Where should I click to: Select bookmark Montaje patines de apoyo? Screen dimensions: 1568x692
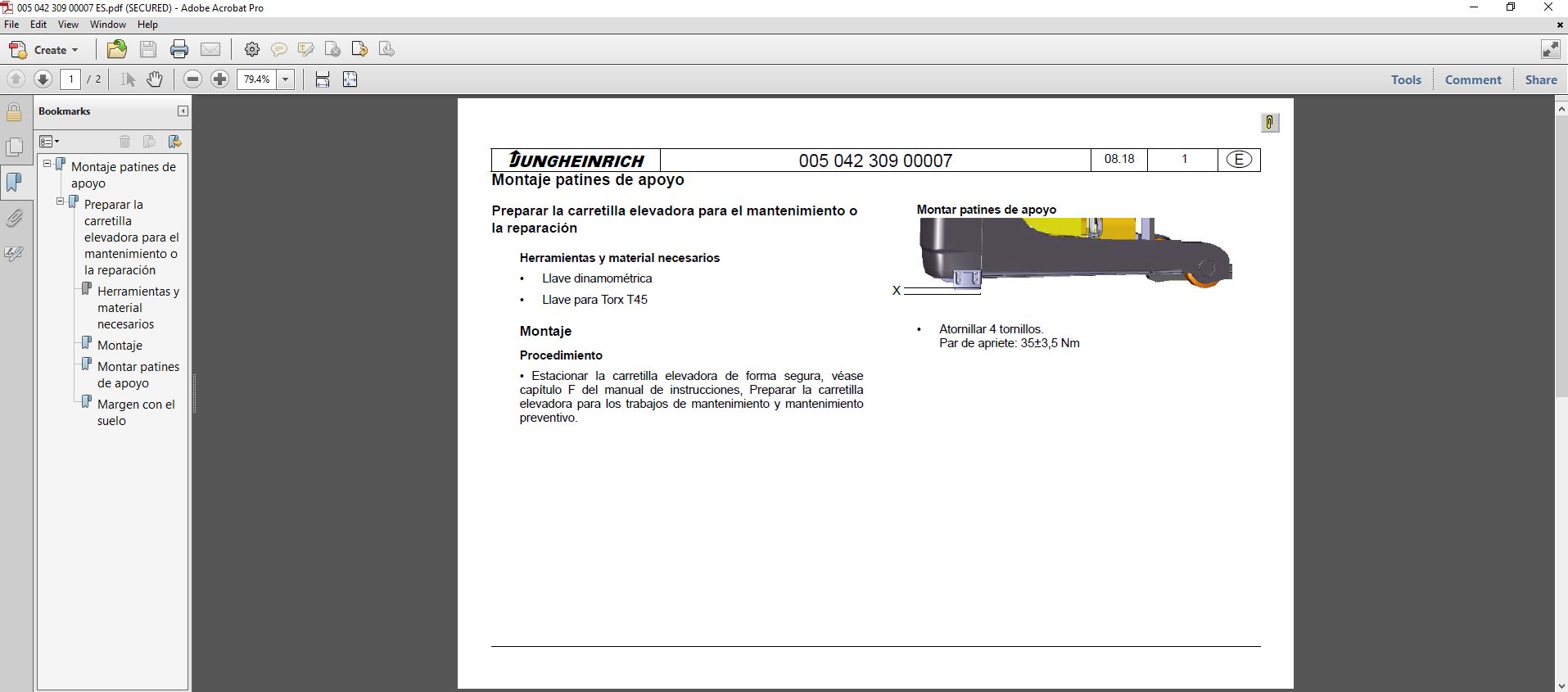[x=124, y=175]
